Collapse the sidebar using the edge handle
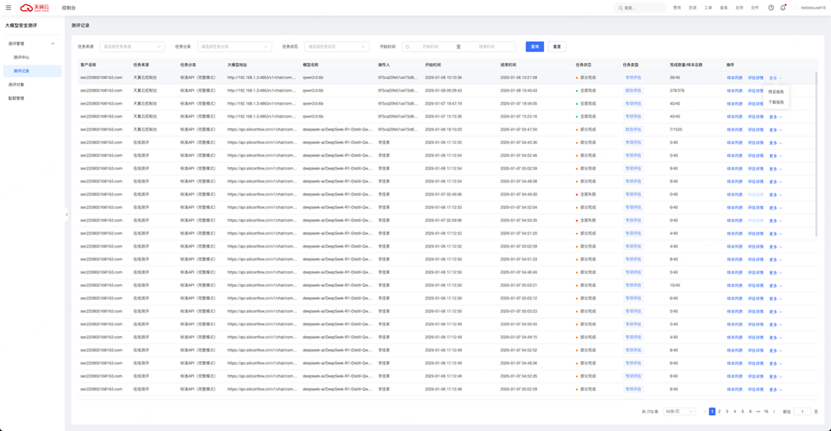This screenshot has height=431, width=831. click(67, 214)
